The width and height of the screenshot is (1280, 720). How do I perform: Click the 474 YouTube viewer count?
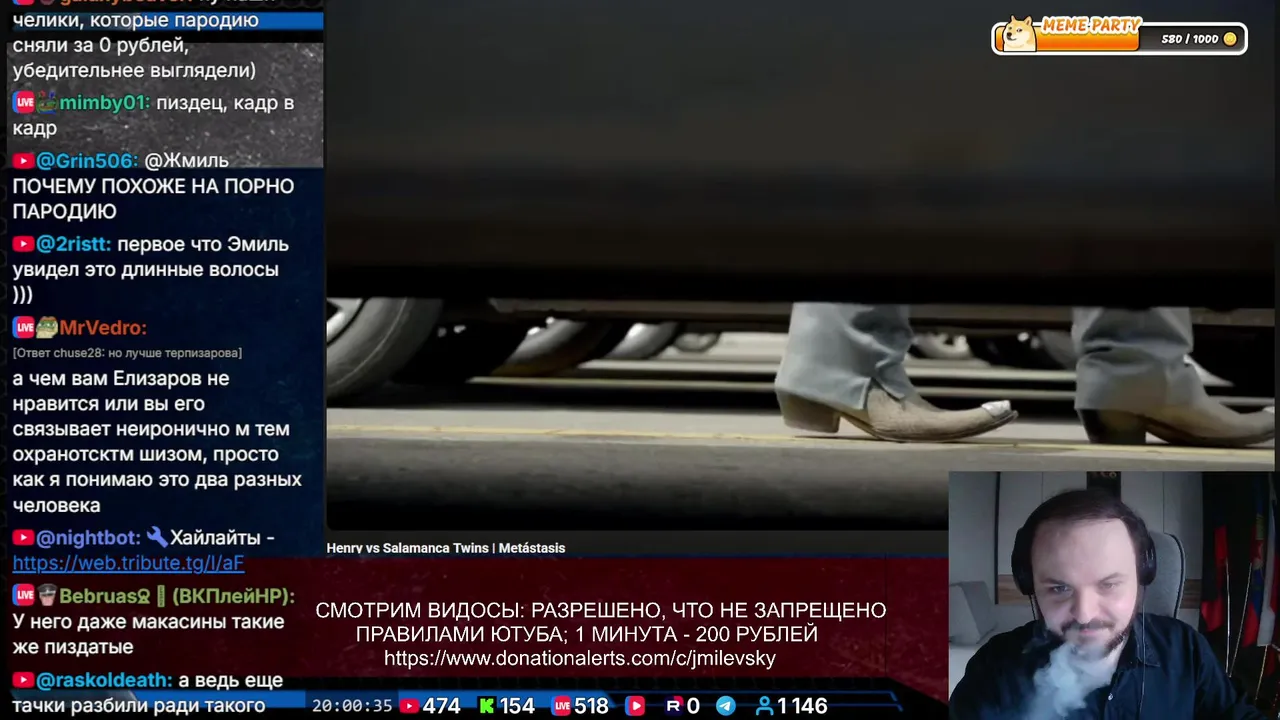pos(441,706)
